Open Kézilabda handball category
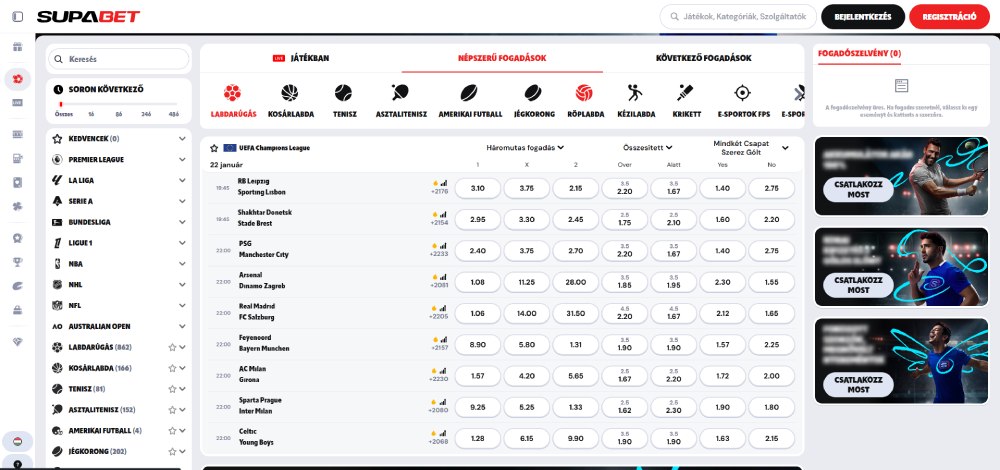This screenshot has height=470, width=1000. click(x=635, y=94)
